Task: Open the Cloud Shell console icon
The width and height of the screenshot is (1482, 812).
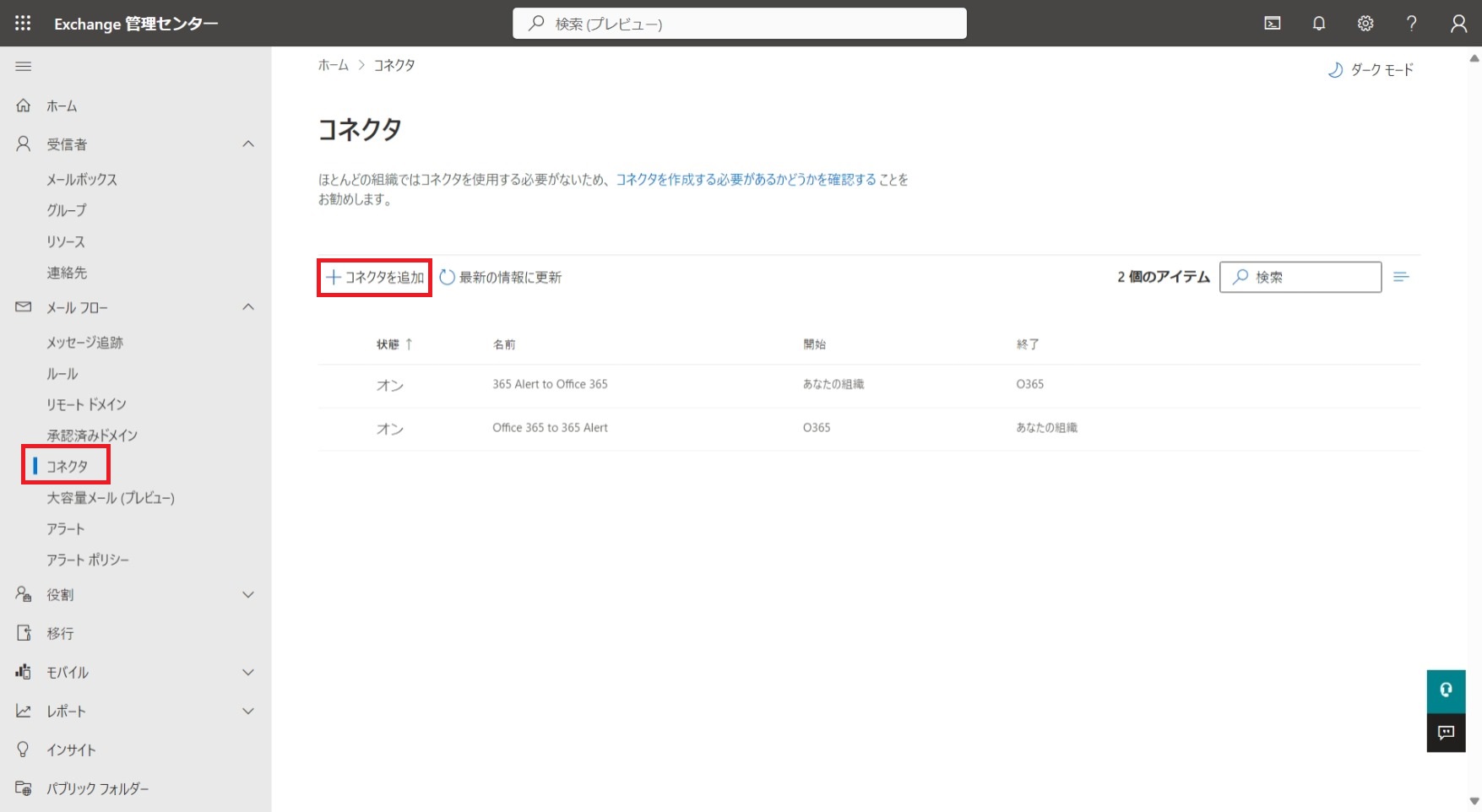Action: click(x=1272, y=24)
